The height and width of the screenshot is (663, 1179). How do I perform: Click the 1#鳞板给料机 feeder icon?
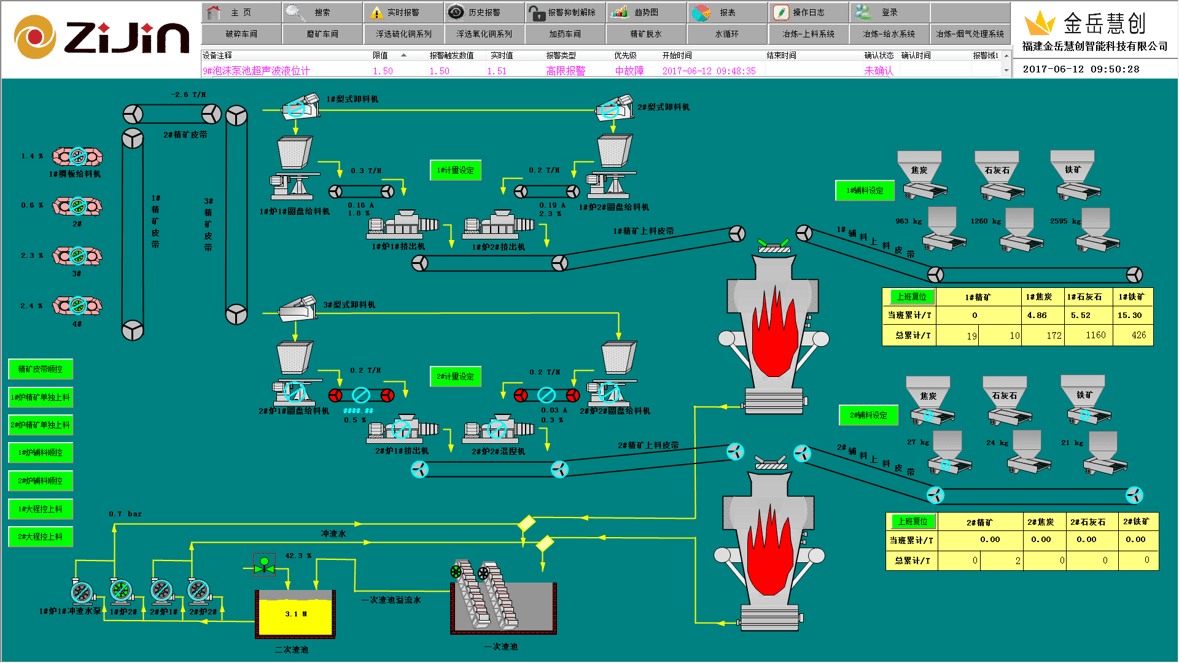tap(76, 156)
